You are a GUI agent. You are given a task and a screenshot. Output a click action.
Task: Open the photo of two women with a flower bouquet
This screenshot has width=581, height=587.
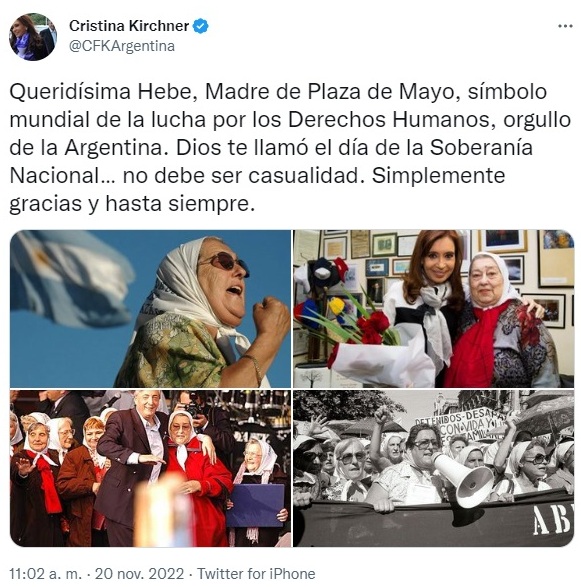point(433,308)
